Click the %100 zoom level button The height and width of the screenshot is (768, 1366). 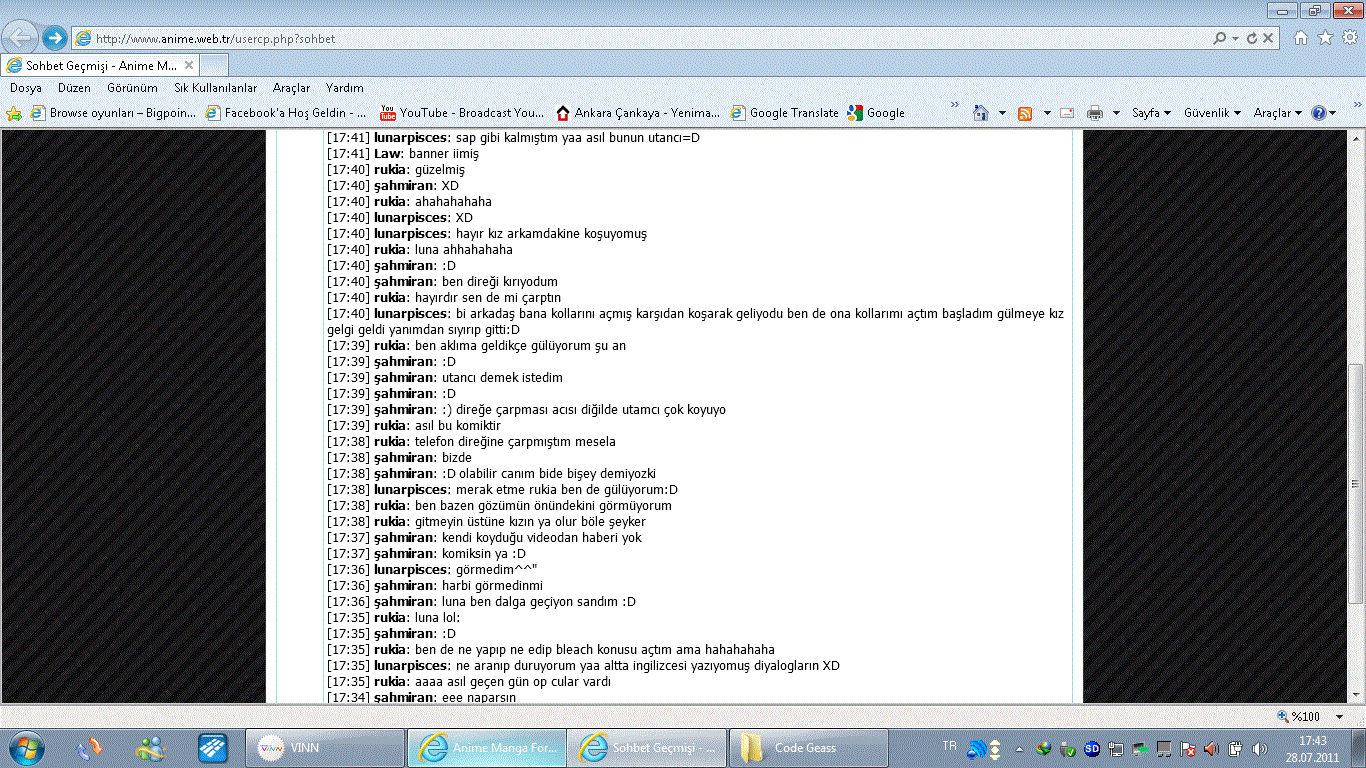(1298, 716)
